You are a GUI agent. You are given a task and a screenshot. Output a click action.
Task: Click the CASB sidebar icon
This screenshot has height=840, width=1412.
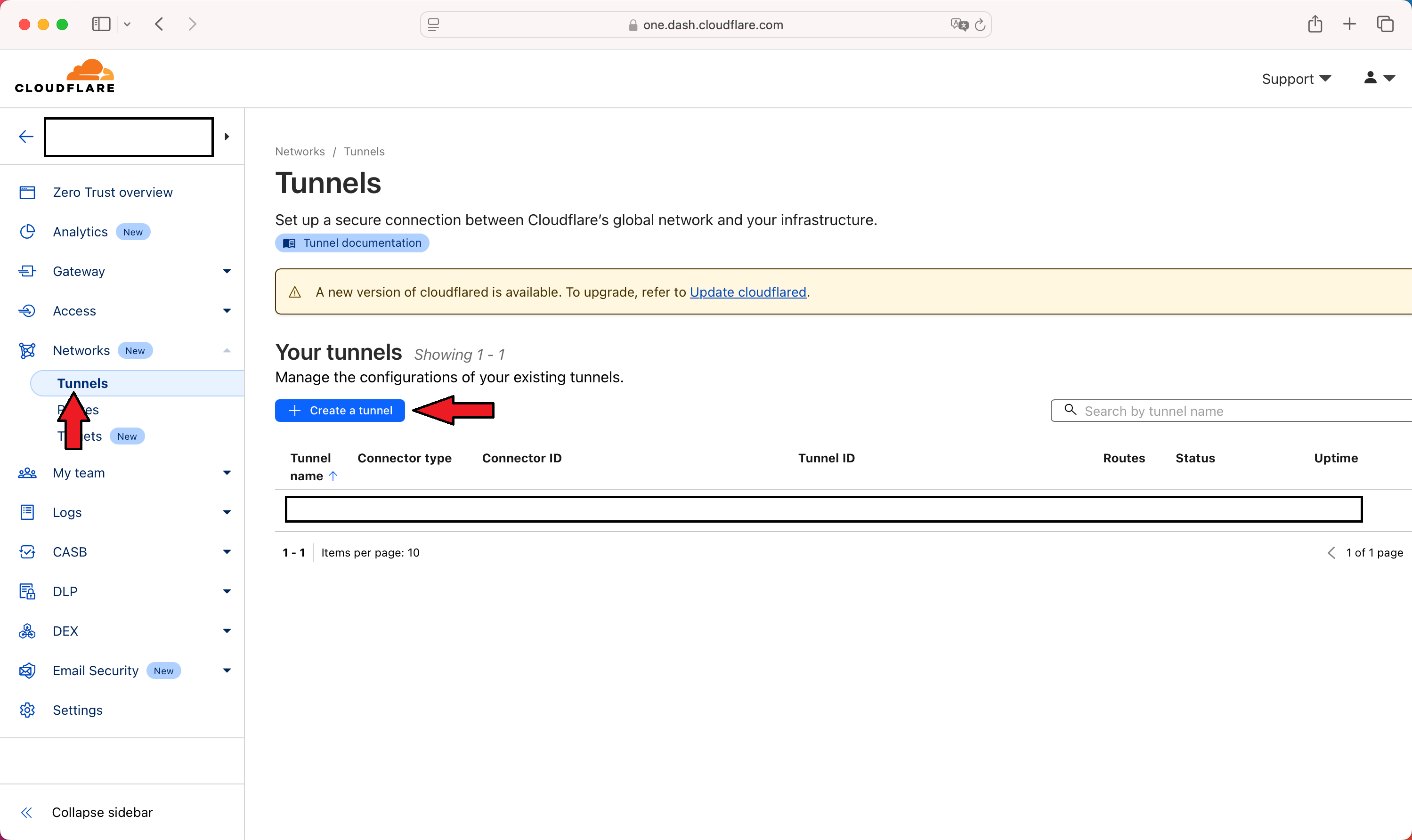coord(27,552)
